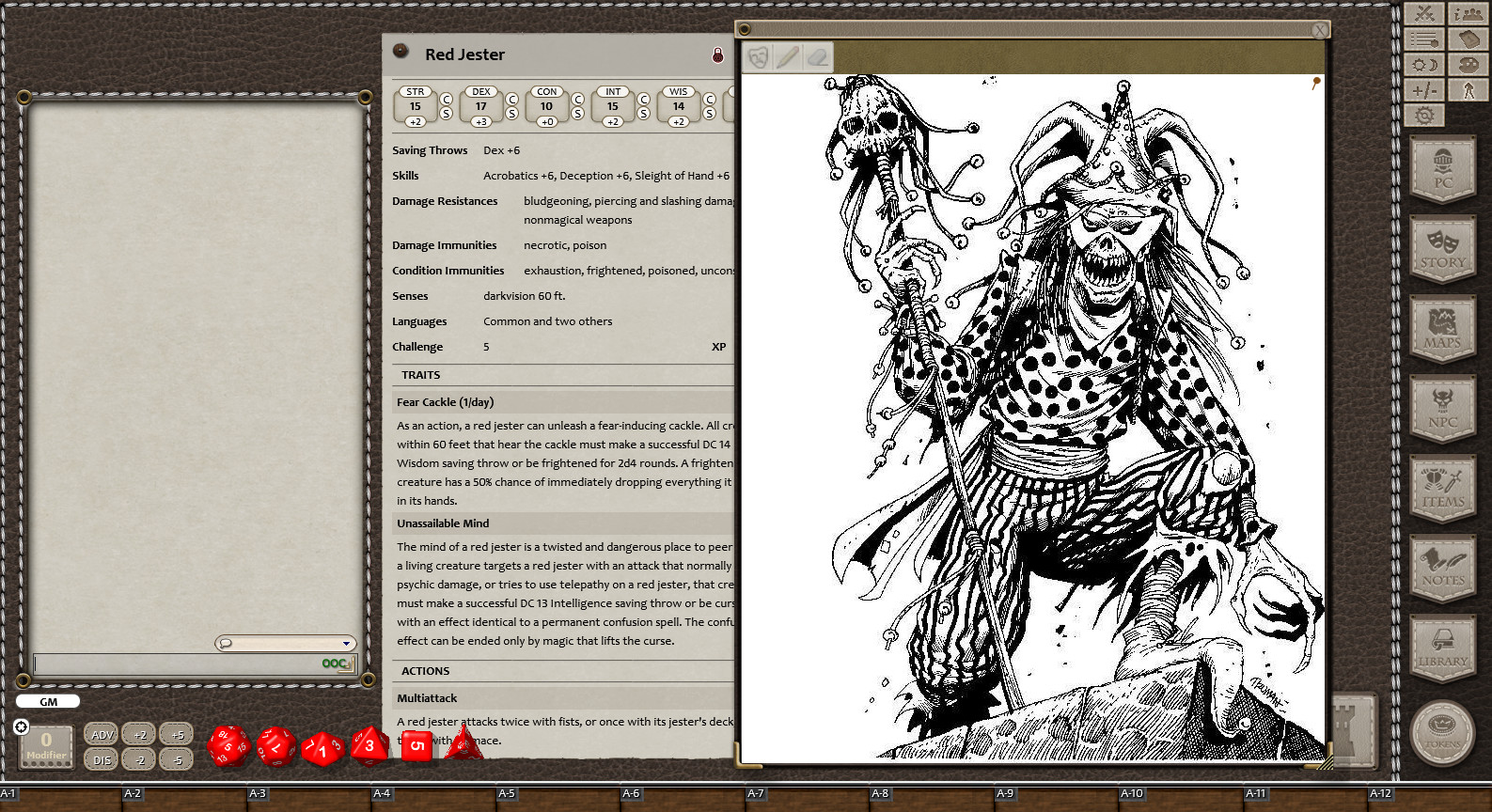Open the Combat Tracker crossed-swords icon
Viewport: 1492px width, 812px height.
1423,13
